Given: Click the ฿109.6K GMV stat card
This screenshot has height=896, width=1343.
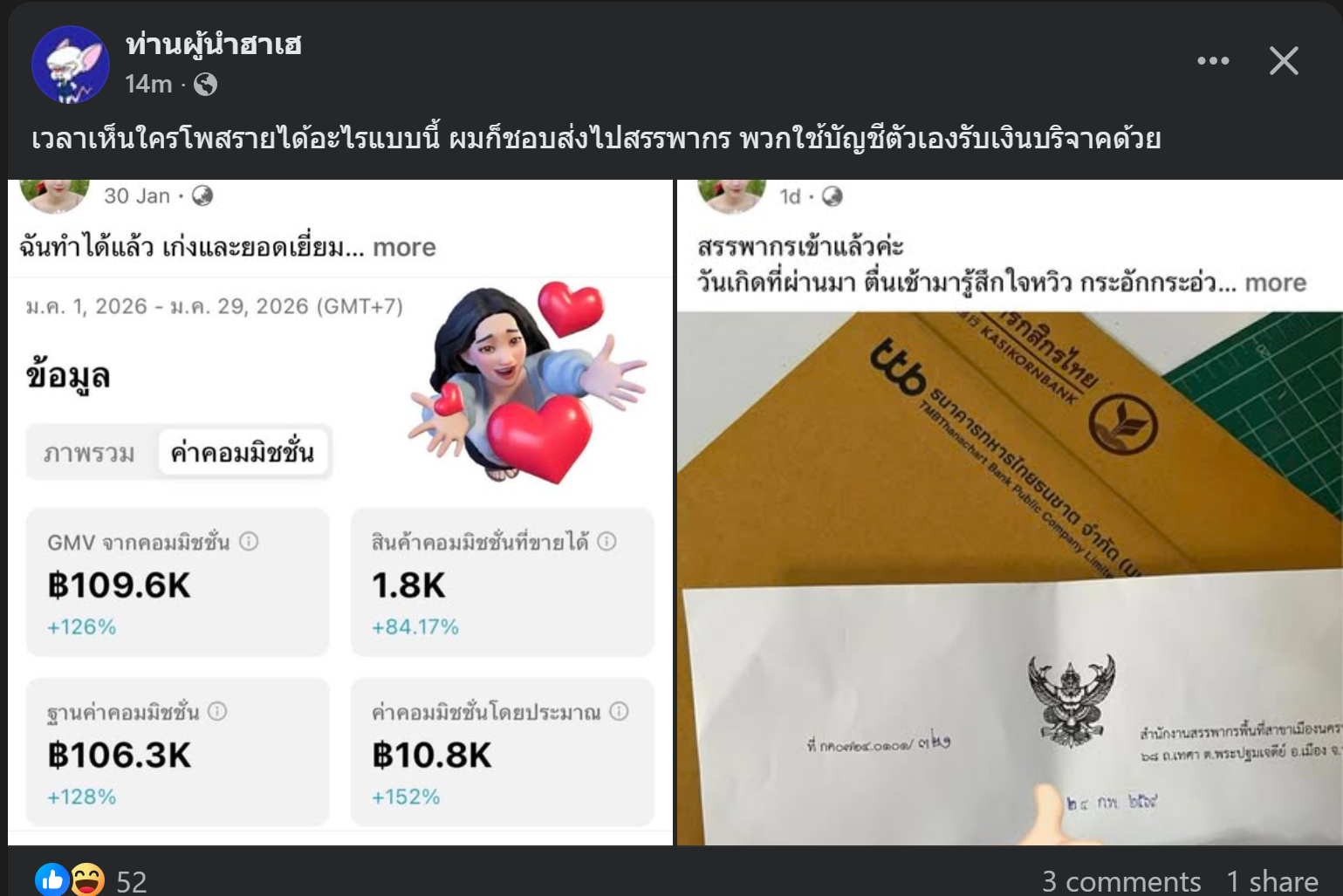Looking at the screenshot, I should click(178, 582).
